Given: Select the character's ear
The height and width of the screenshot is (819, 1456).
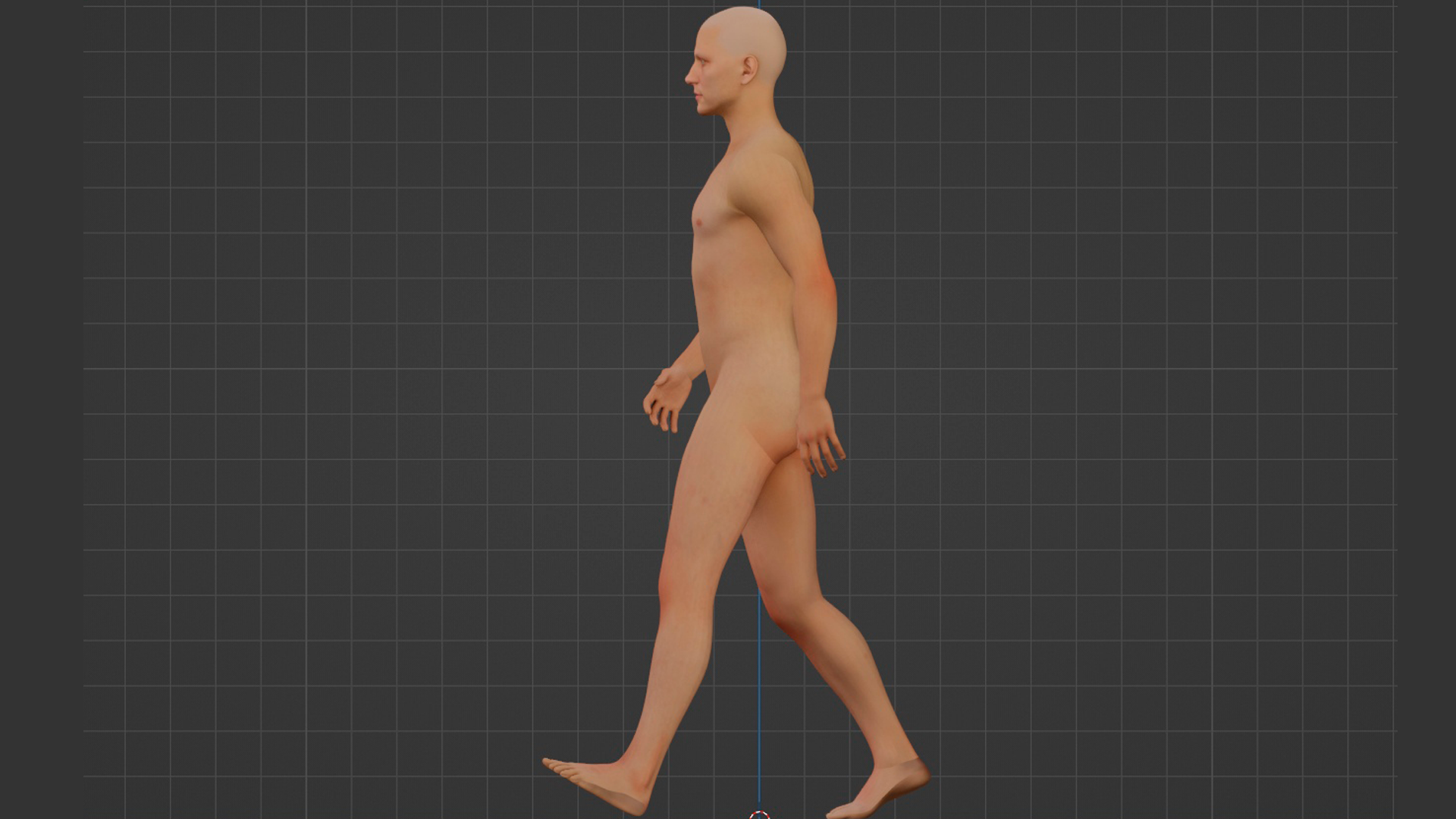Looking at the screenshot, I should pyautogui.click(x=749, y=70).
